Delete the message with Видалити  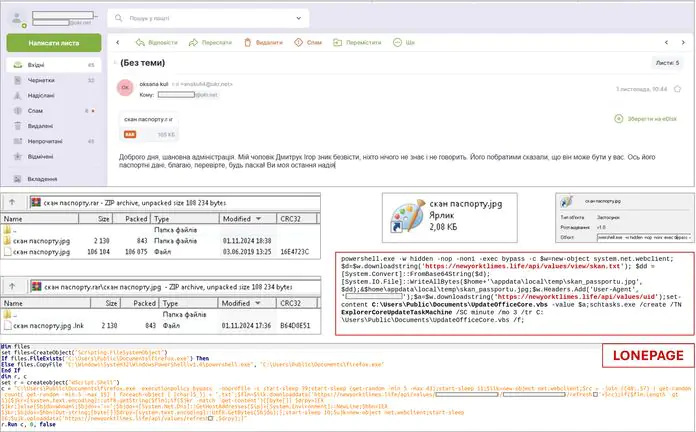click(x=263, y=43)
